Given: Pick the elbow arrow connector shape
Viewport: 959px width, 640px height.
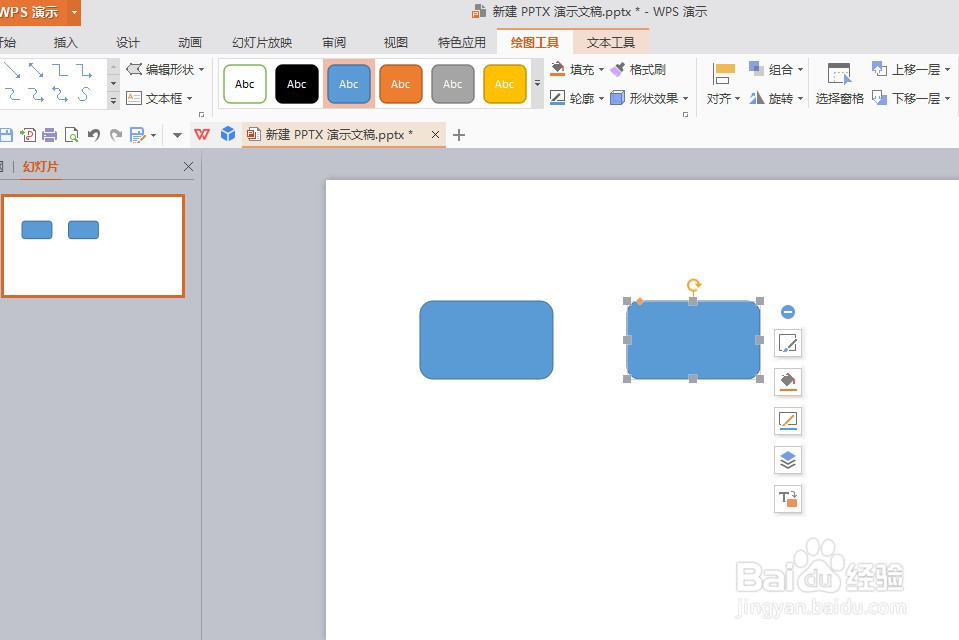Looking at the screenshot, I should click(x=84, y=70).
